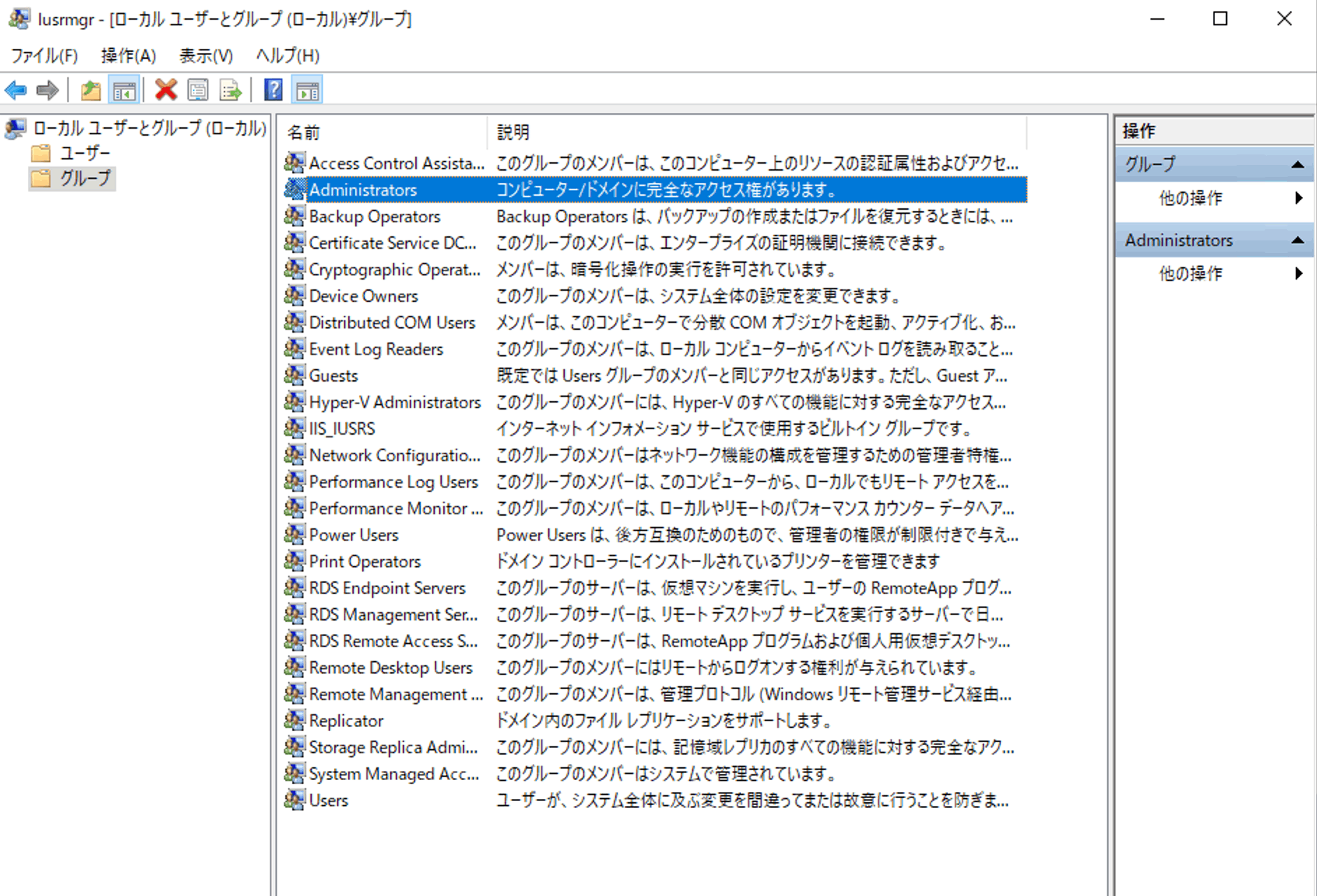This screenshot has height=896, width=1317.
Task: Open the ファイル(F) menu
Action: (44, 55)
